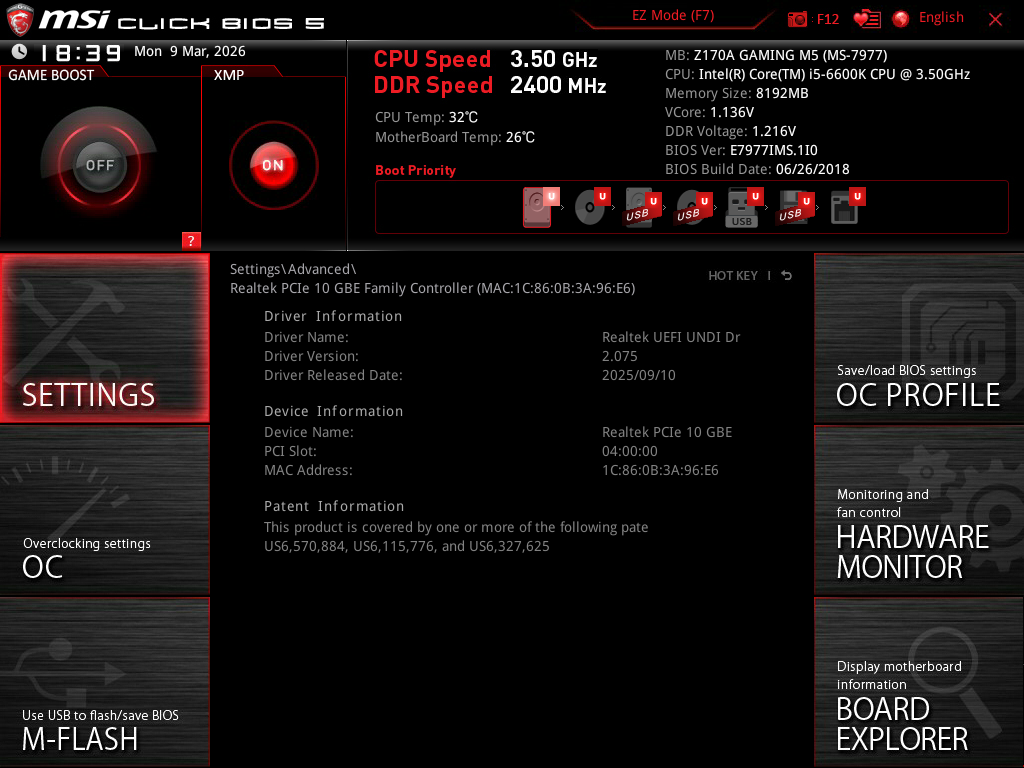Open the BOARD EXPLORER panel
Image resolution: width=1024 pixels, height=768 pixels.
[919, 682]
